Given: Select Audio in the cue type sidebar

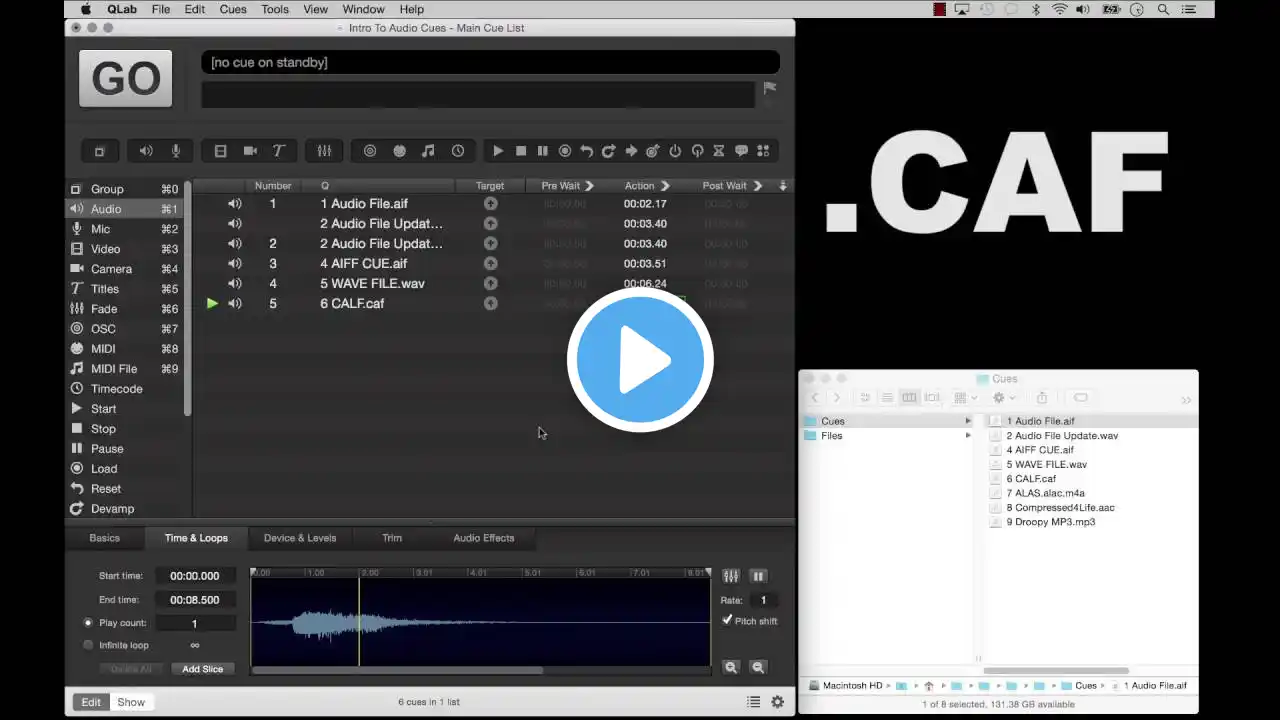Looking at the screenshot, I should tap(123, 209).
